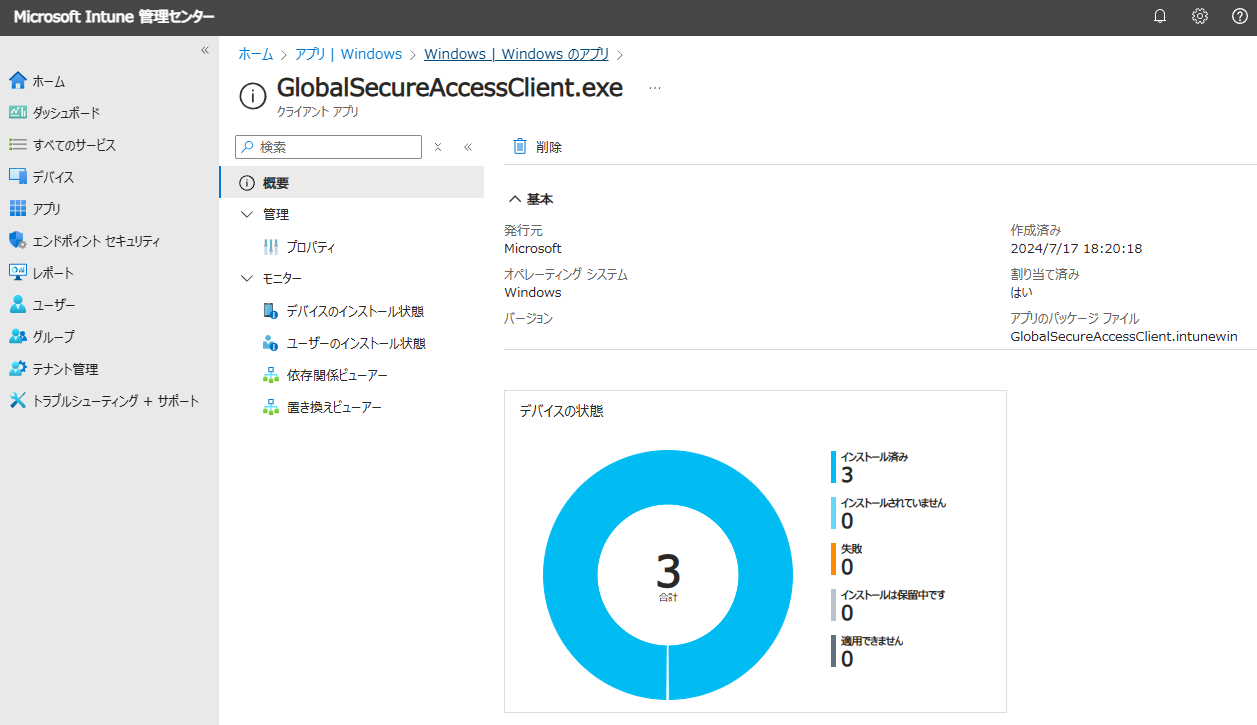This screenshot has height=725, width=1257.
Task: Click the info icon beside the app title
Action: pyautogui.click(x=253, y=96)
